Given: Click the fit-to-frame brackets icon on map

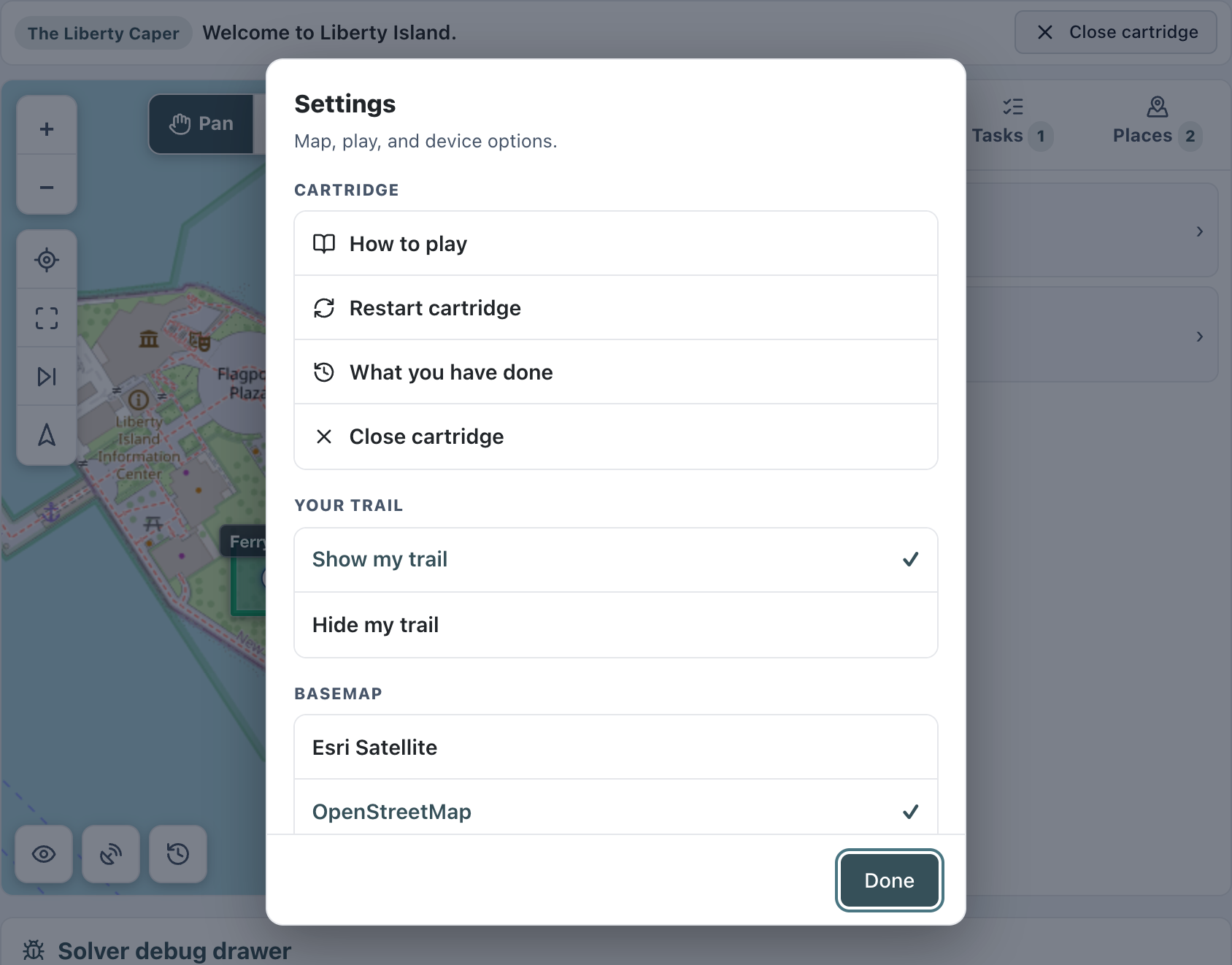Looking at the screenshot, I should point(47,318).
